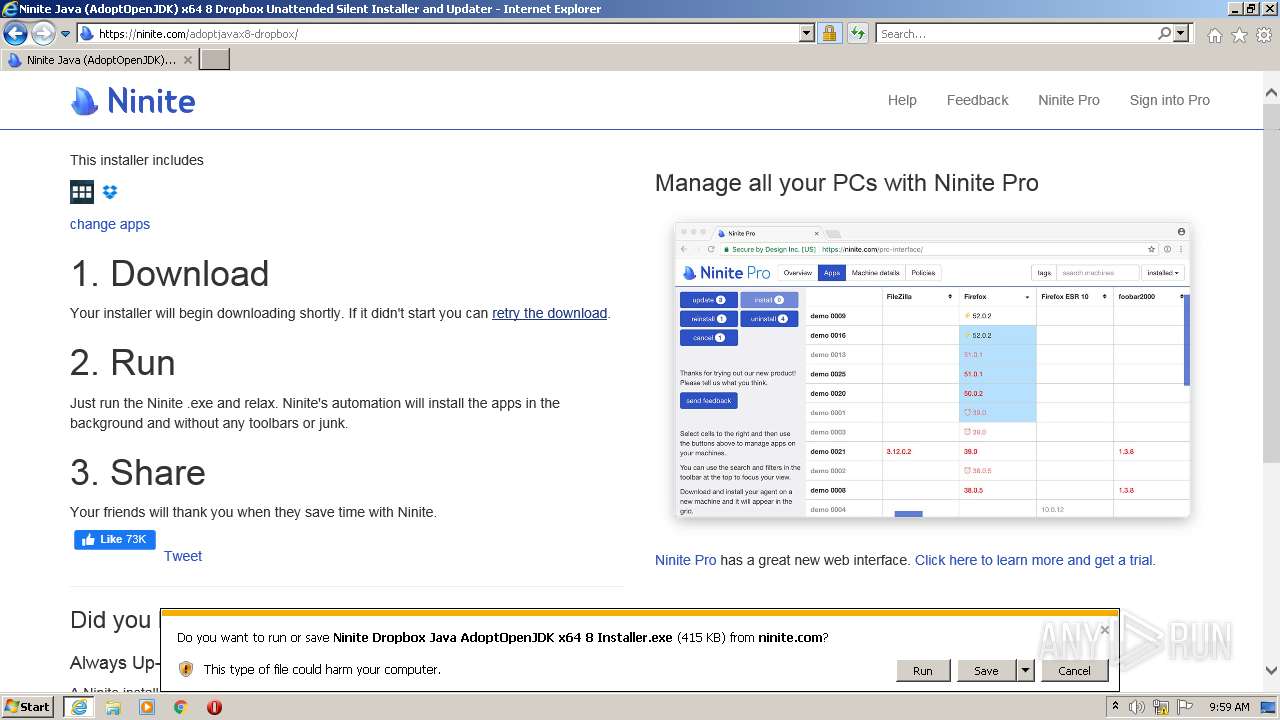1280x720 pixels.
Task: Click the search magnifier icon
Action: (1165, 33)
